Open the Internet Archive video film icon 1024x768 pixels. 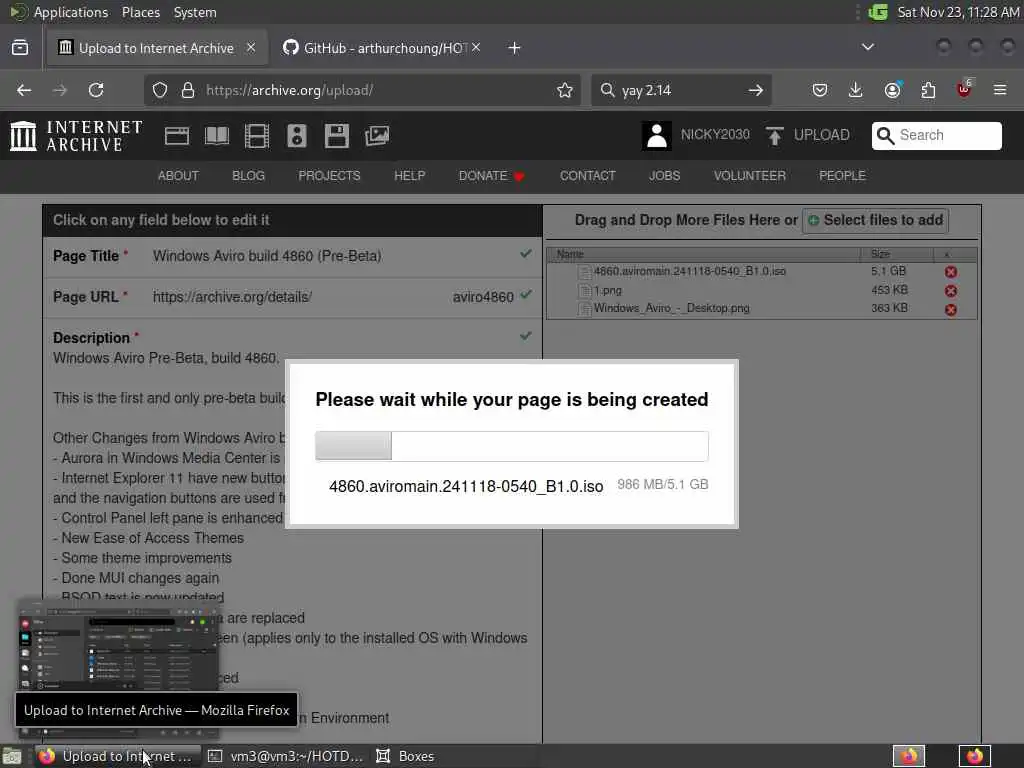click(x=257, y=136)
